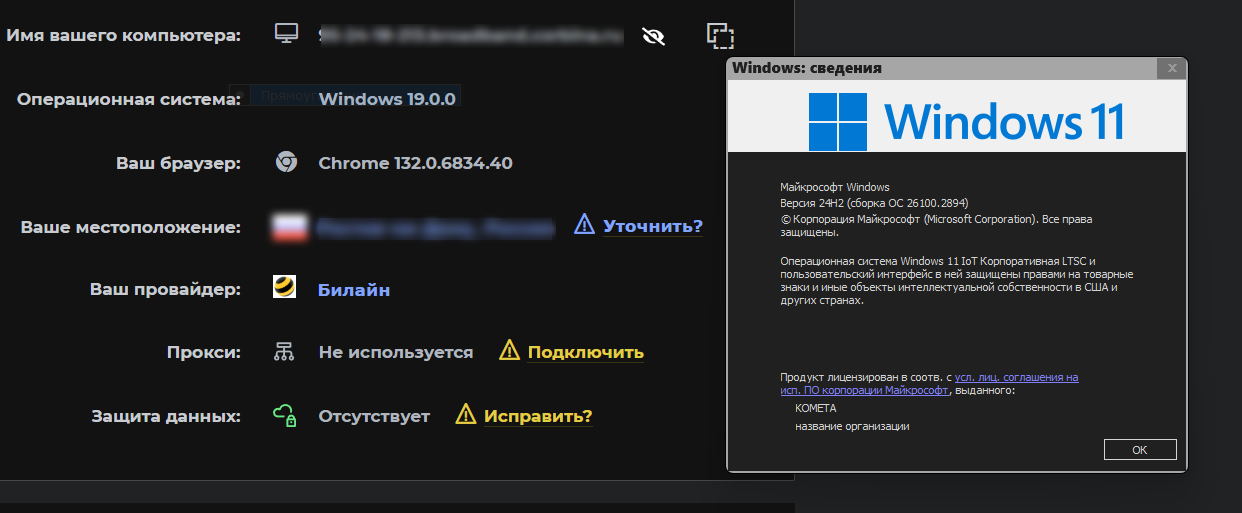Click the Имя вашего компьютера label

(x=124, y=36)
